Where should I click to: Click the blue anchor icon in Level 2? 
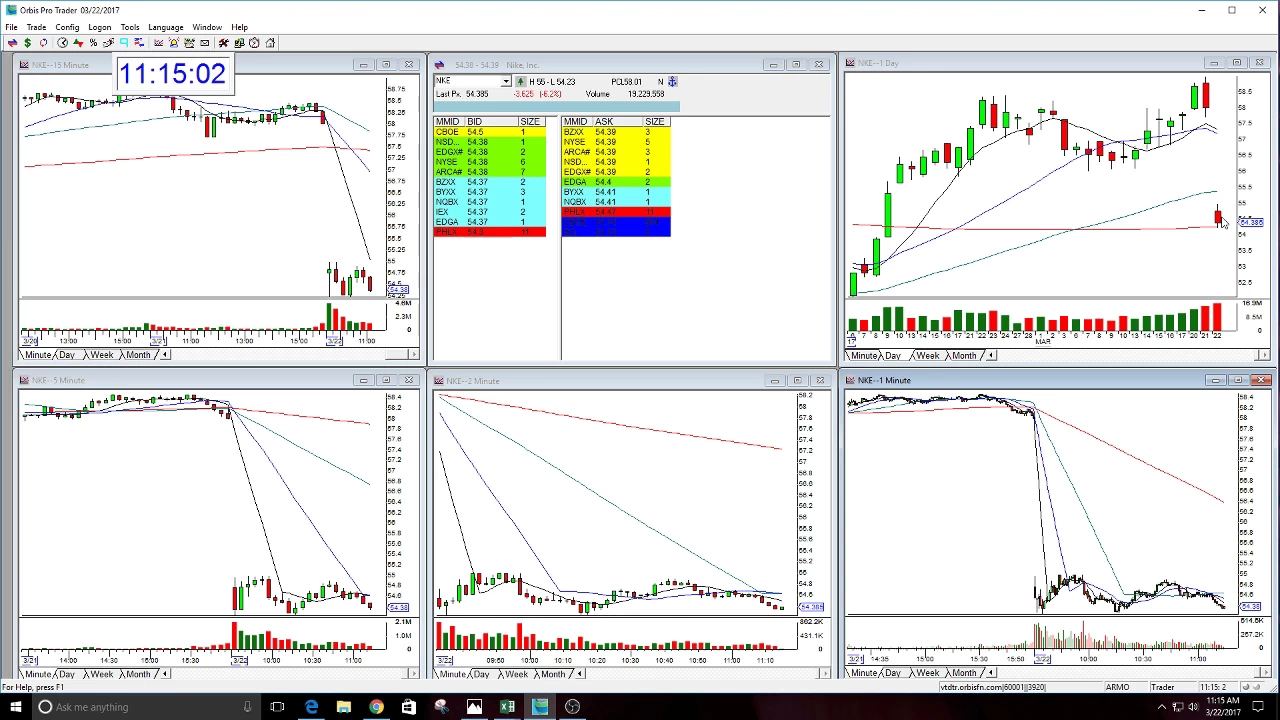[672, 81]
